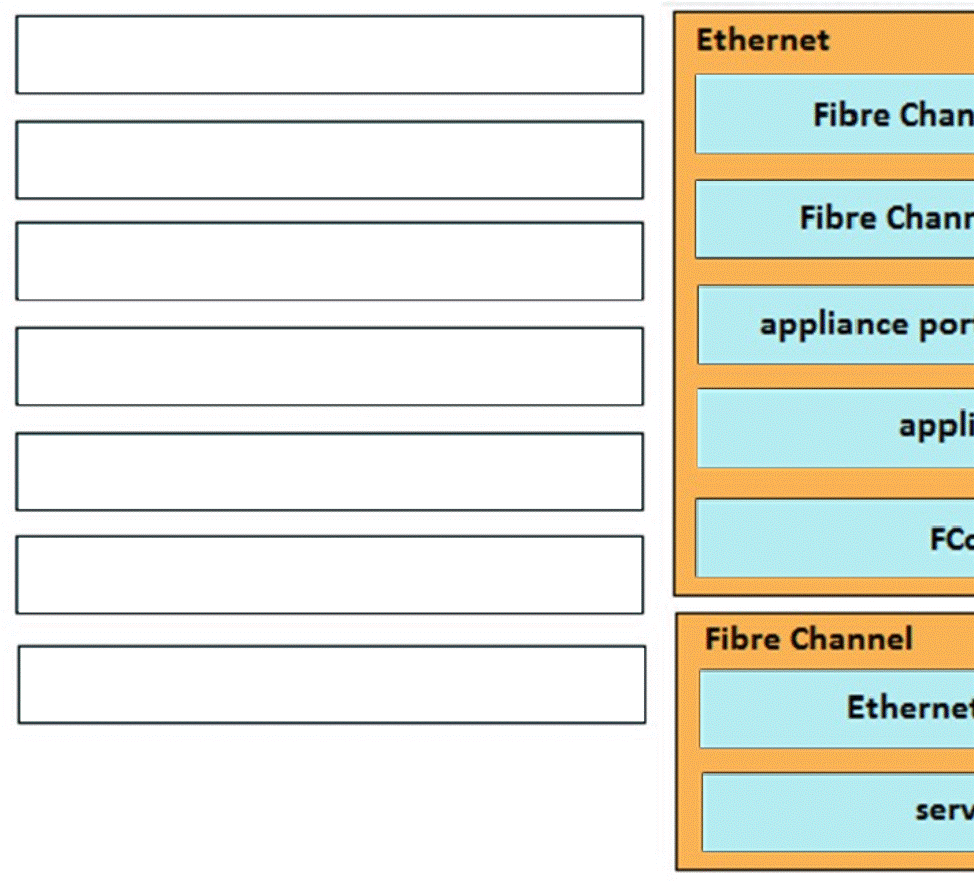Click the 'Fibre Channel' group heading

click(808, 639)
